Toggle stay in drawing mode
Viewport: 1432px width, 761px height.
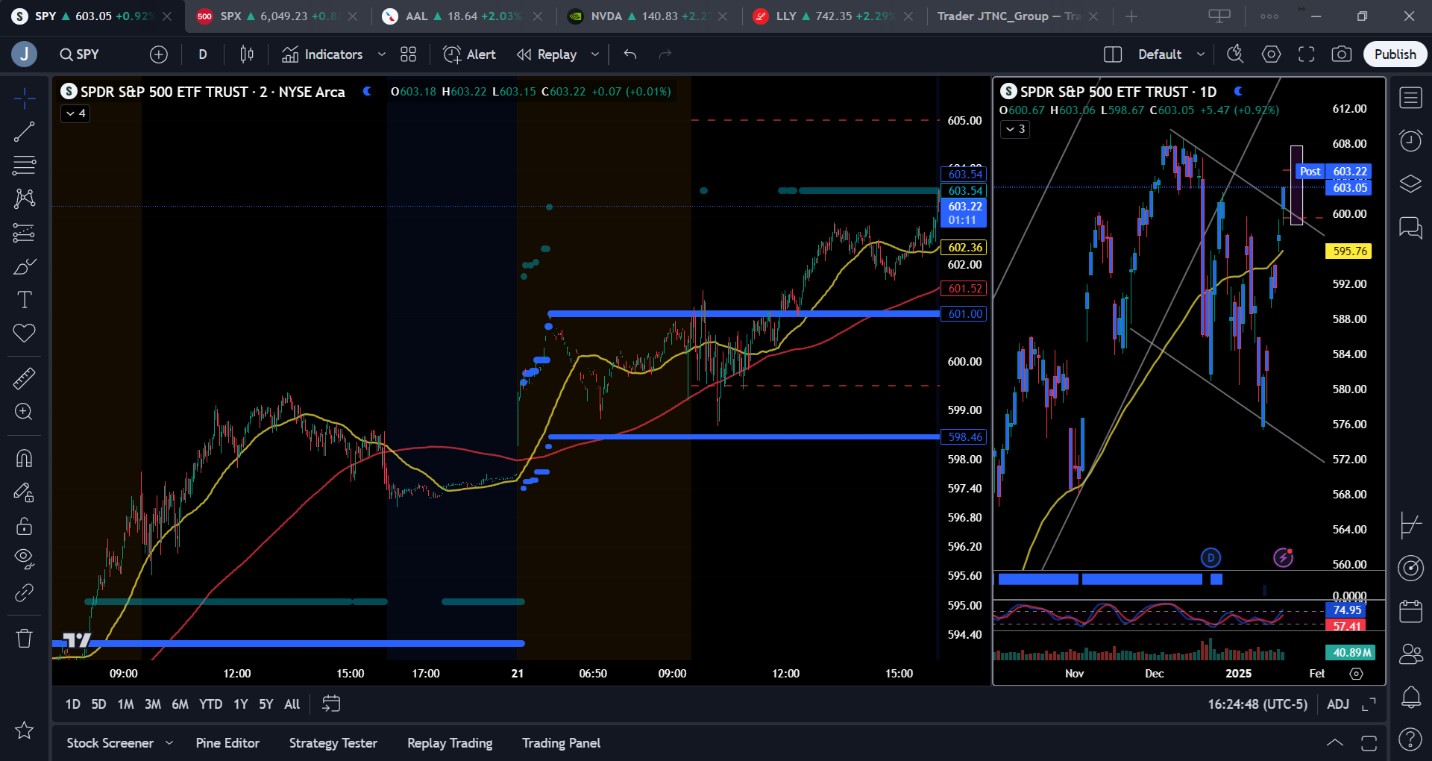point(25,492)
